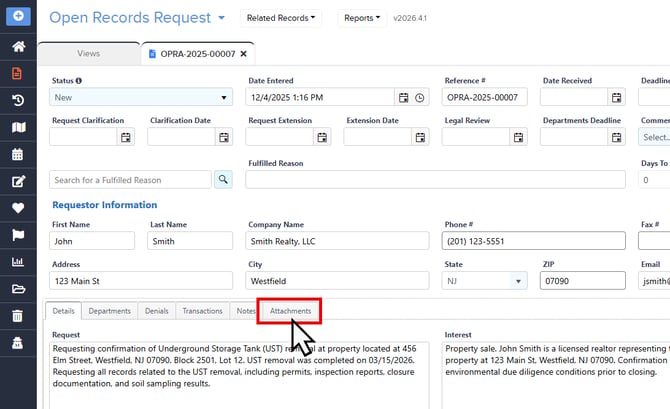Go to Home via house icon
This screenshot has height=409, width=670.
[18, 46]
